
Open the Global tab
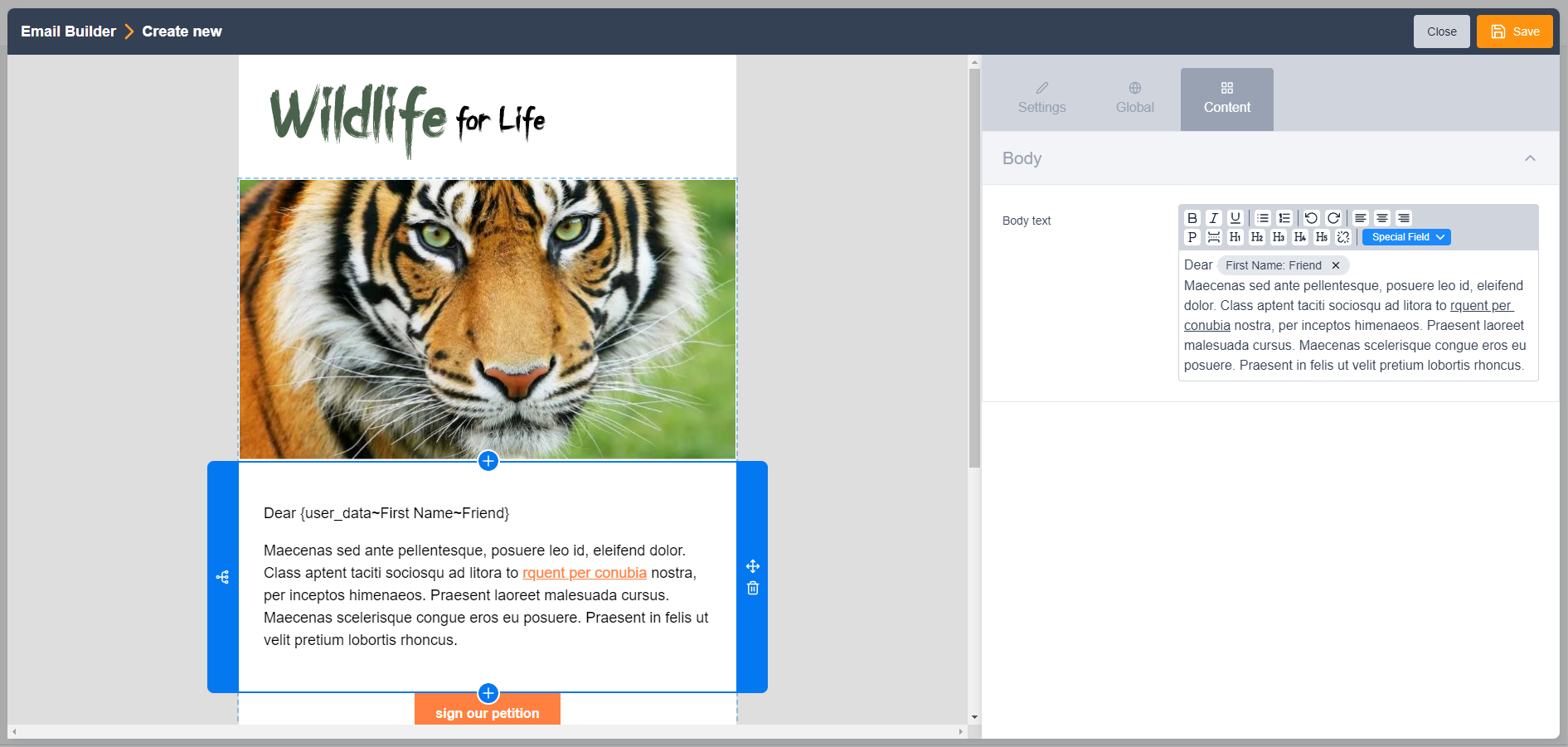coord(1134,99)
